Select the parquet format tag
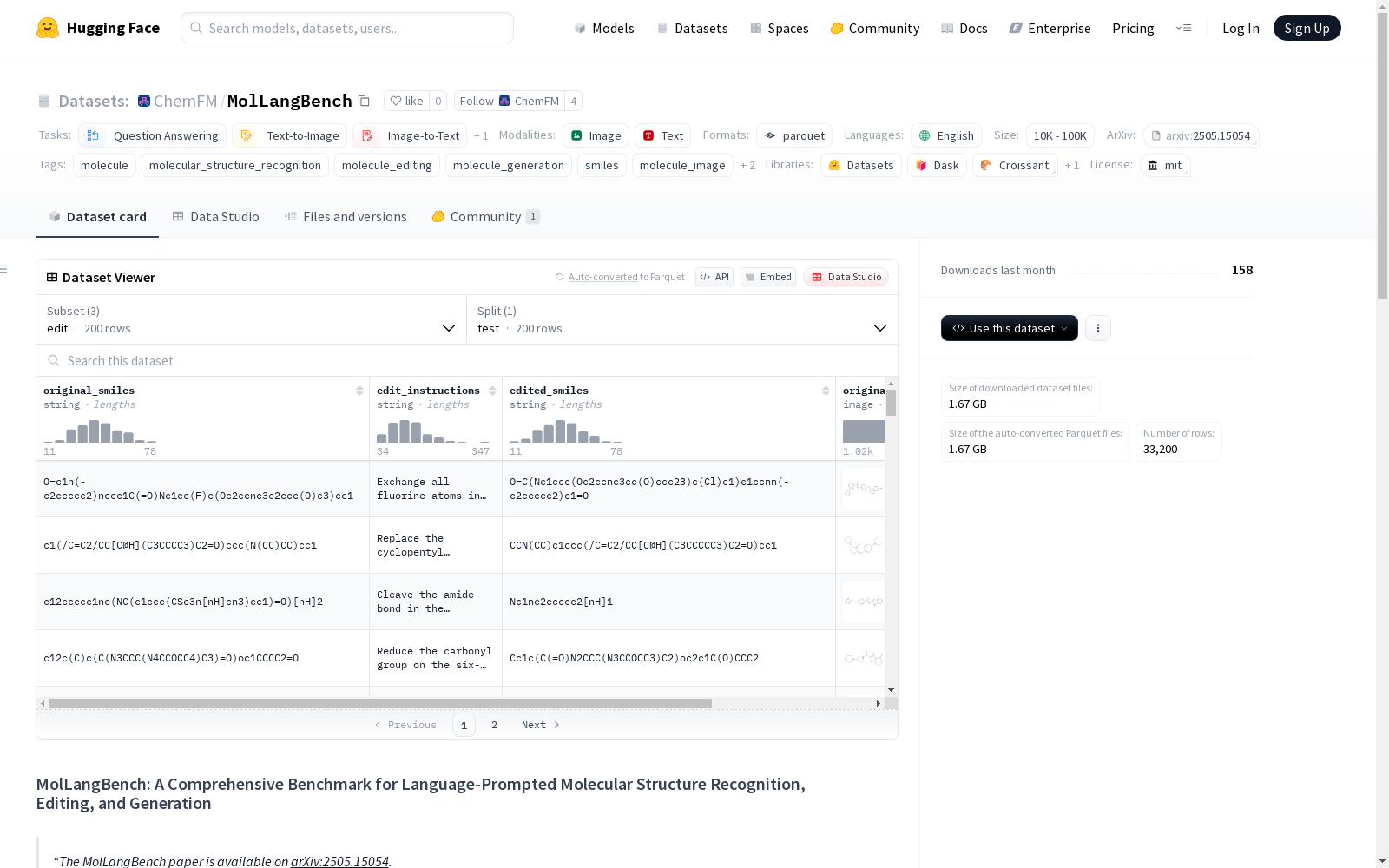 click(x=794, y=136)
